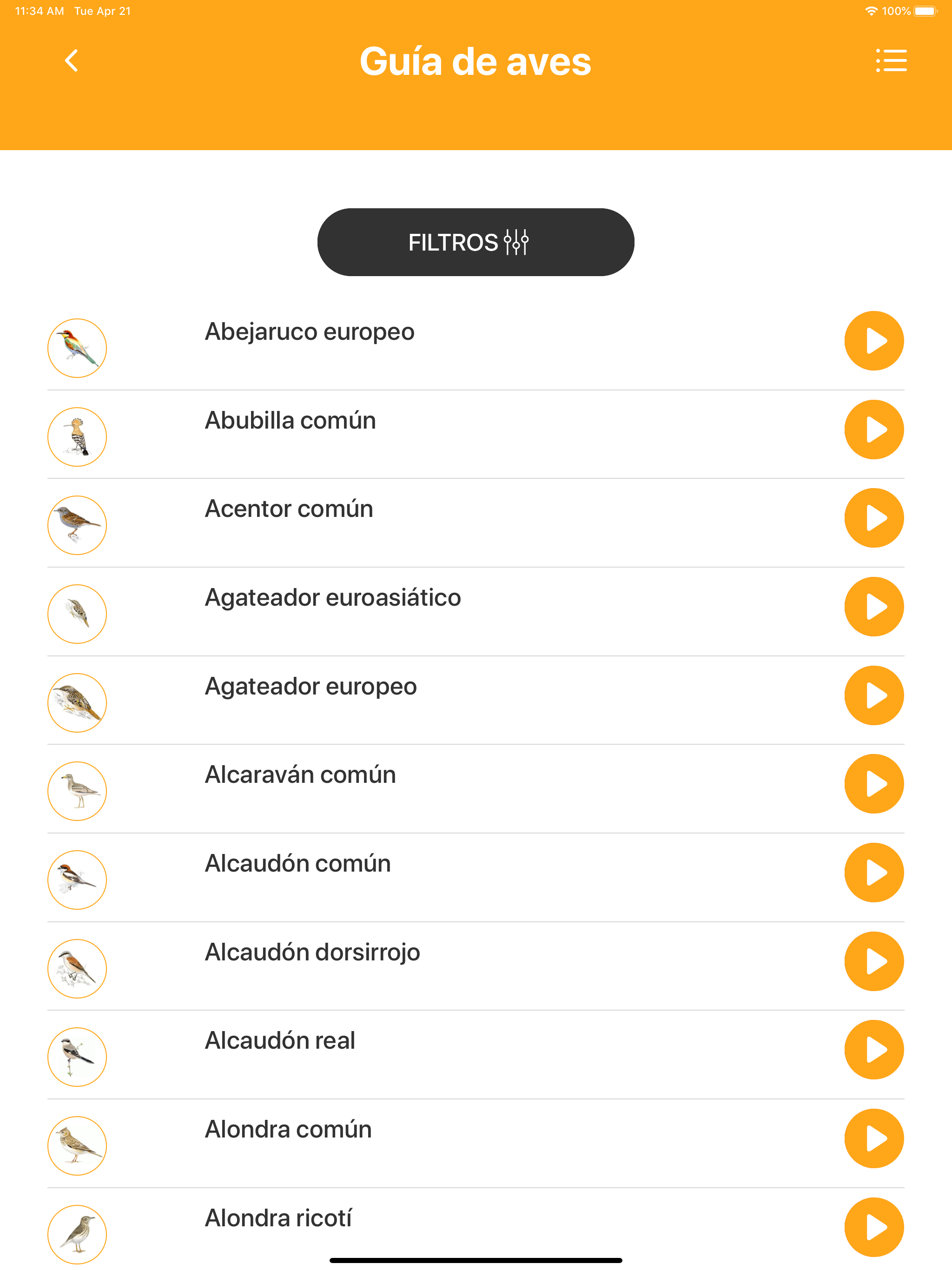Viewport: 952px width, 1270px height.
Task: Play the Agateador europeo audio
Action: pyautogui.click(x=874, y=695)
